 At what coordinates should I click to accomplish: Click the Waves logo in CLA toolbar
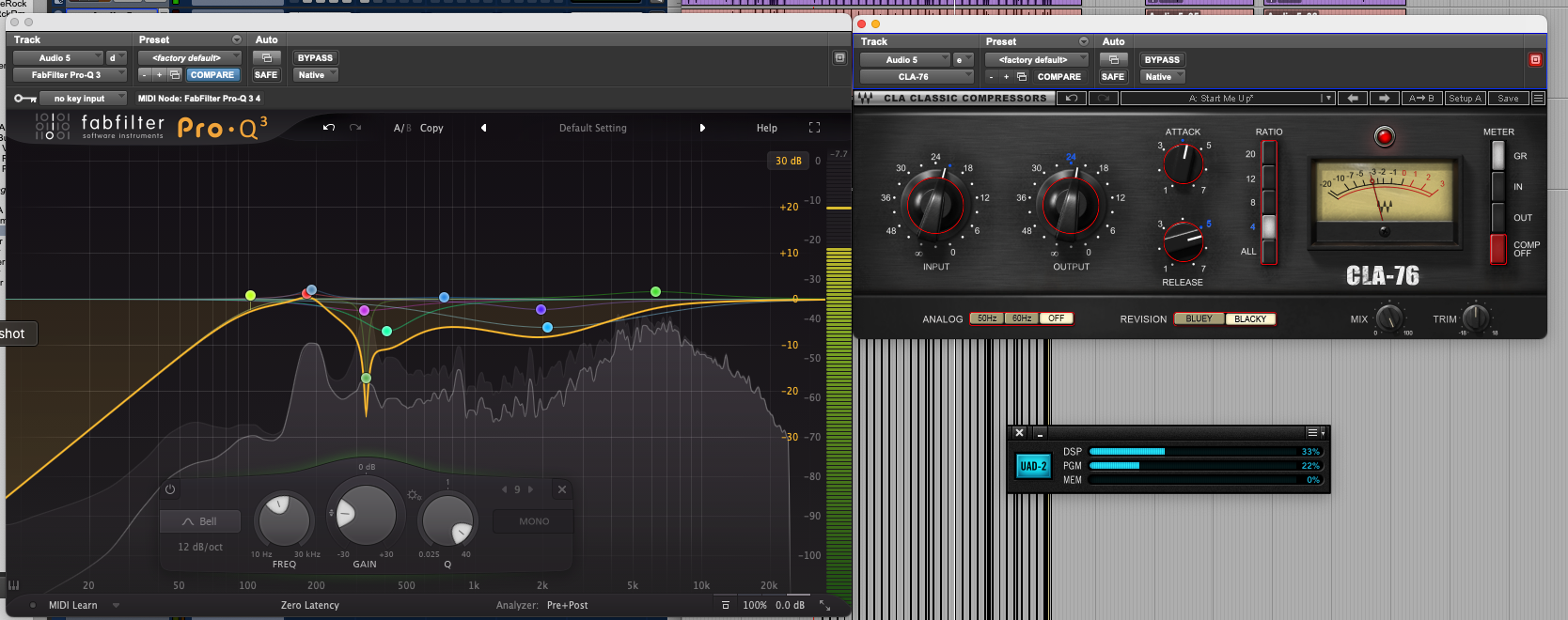tap(865, 98)
